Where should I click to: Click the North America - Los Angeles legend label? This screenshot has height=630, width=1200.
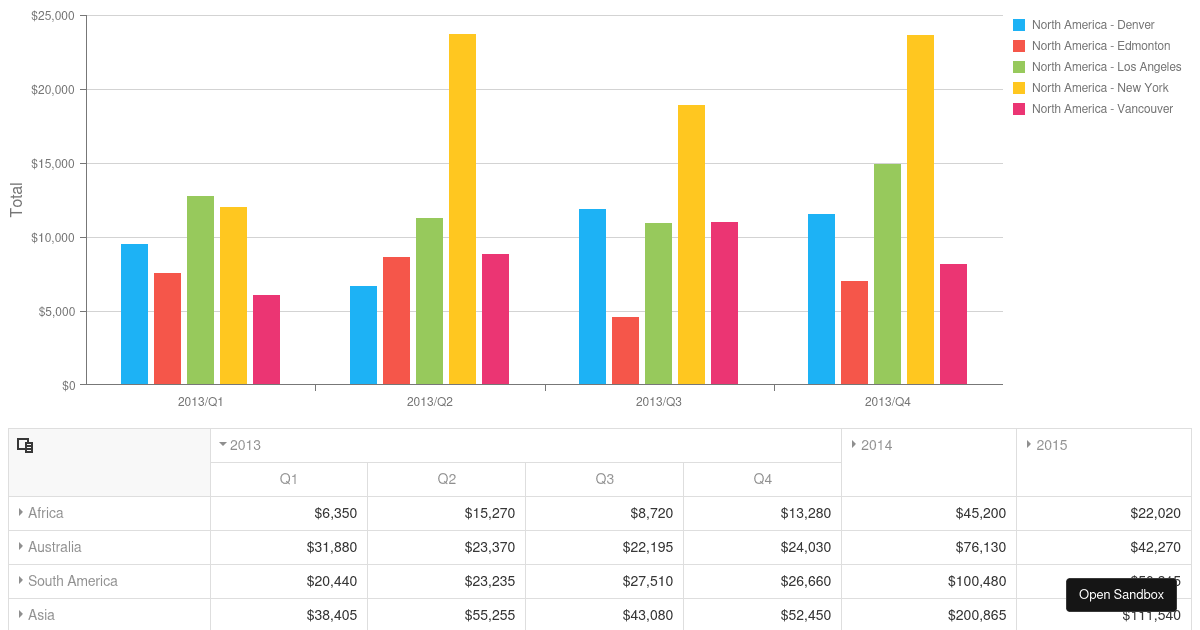tap(1107, 67)
